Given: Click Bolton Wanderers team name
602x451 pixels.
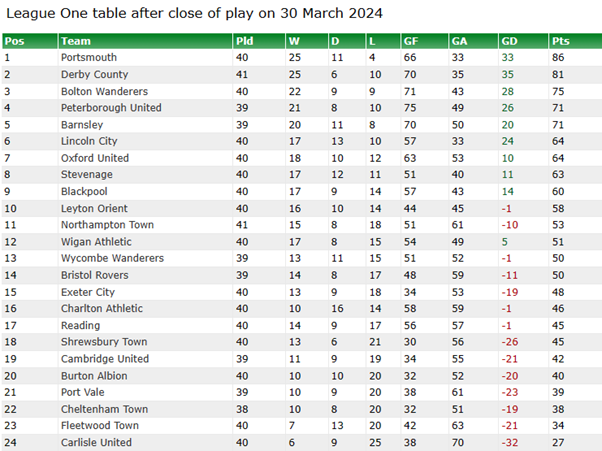Looking at the screenshot, I should [x=104, y=91].
